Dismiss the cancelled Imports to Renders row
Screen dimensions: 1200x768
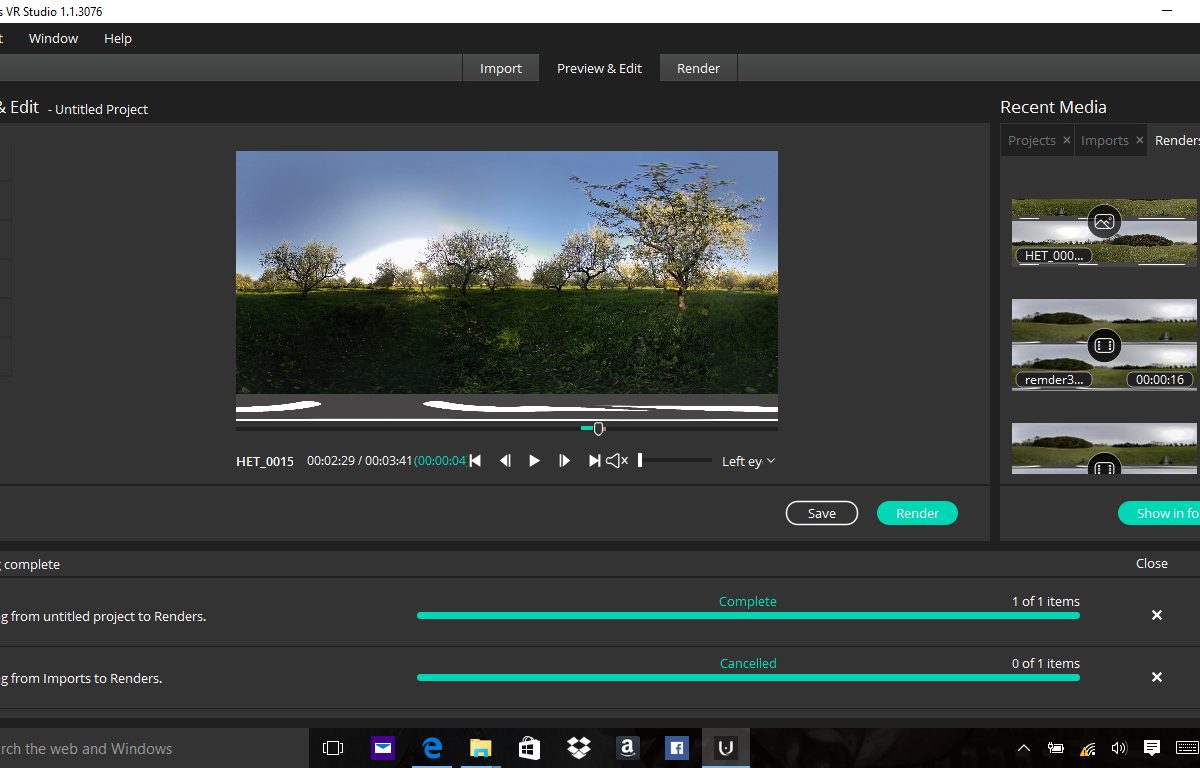click(x=1157, y=677)
